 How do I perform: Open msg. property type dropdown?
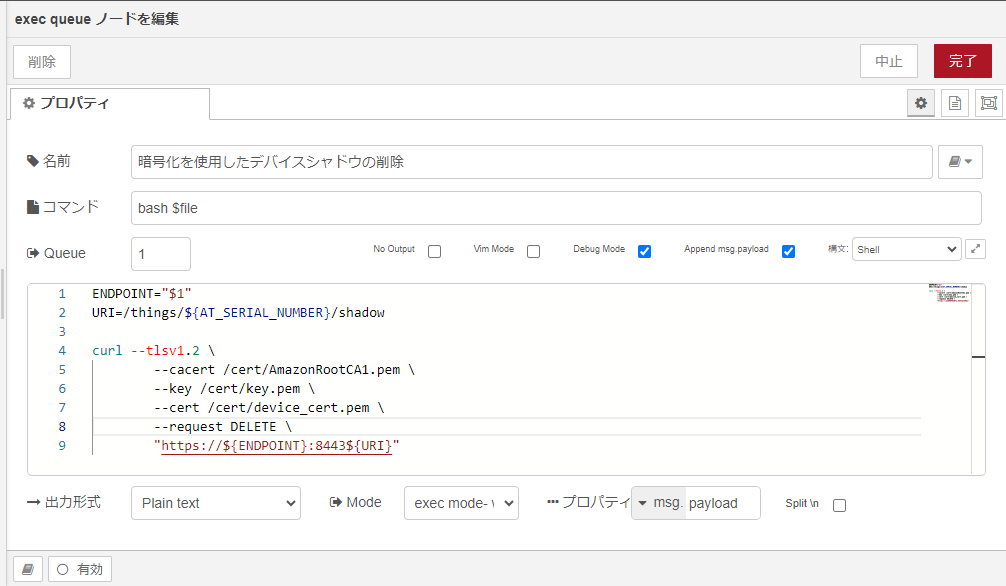click(659, 503)
